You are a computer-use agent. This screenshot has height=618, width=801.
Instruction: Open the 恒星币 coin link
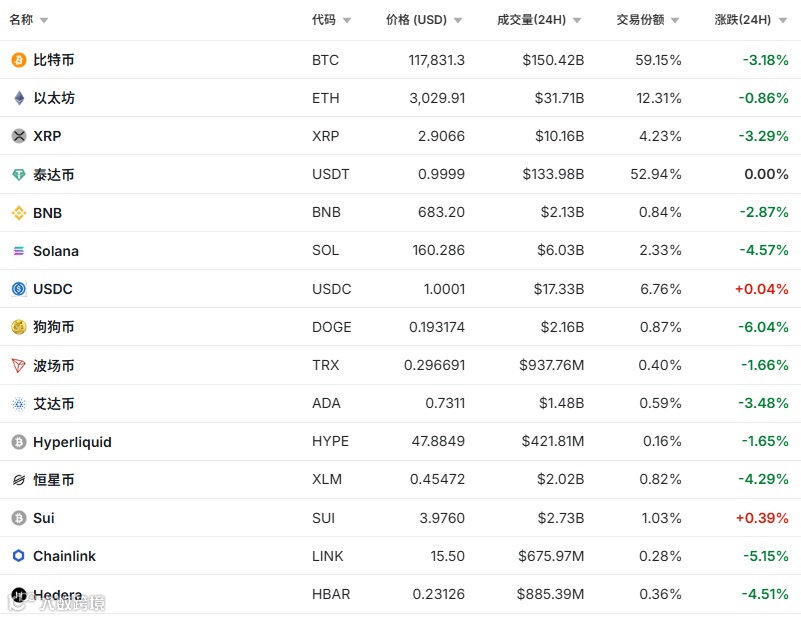click(x=53, y=480)
